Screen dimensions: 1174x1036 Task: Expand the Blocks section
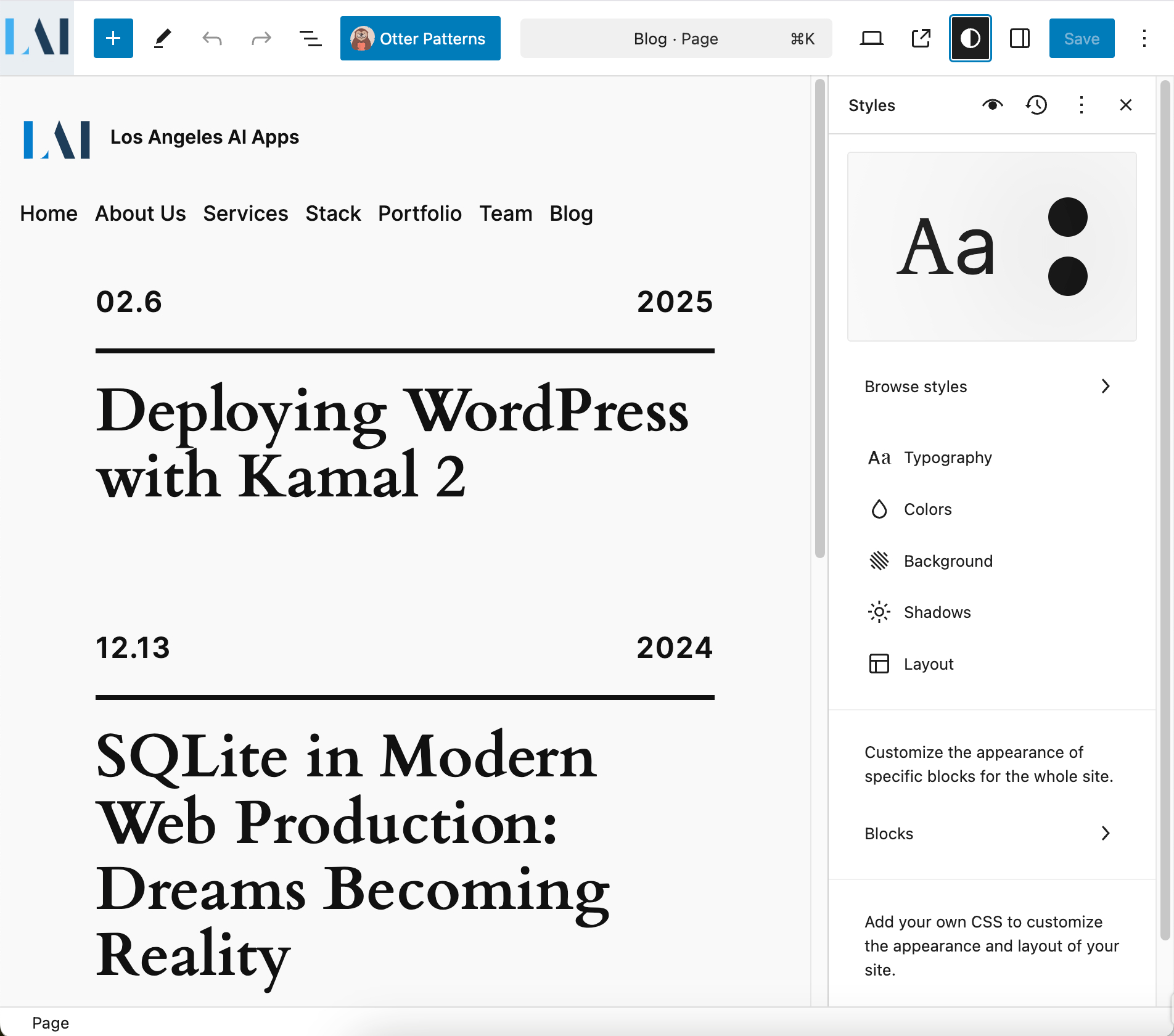point(987,834)
